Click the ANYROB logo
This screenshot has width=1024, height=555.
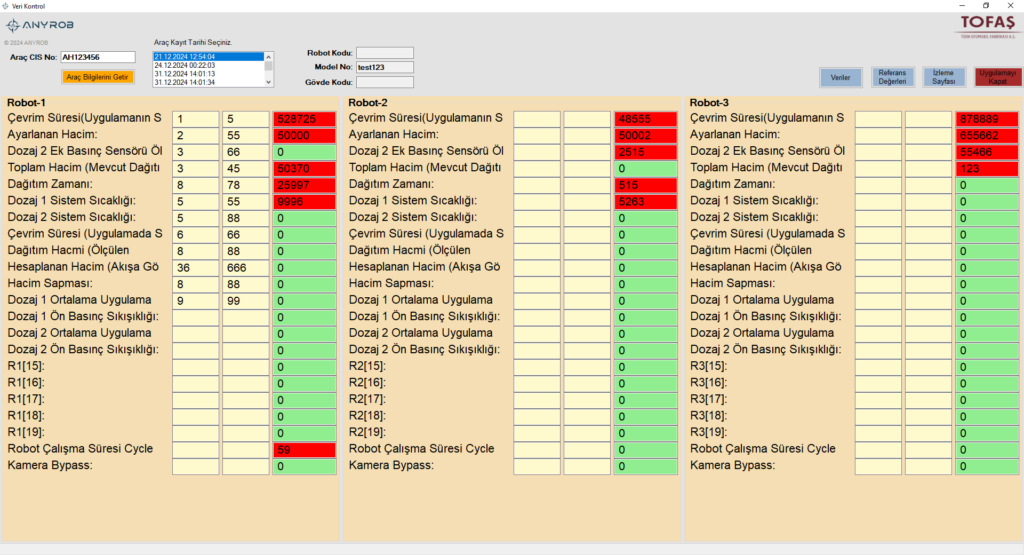tap(26, 25)
